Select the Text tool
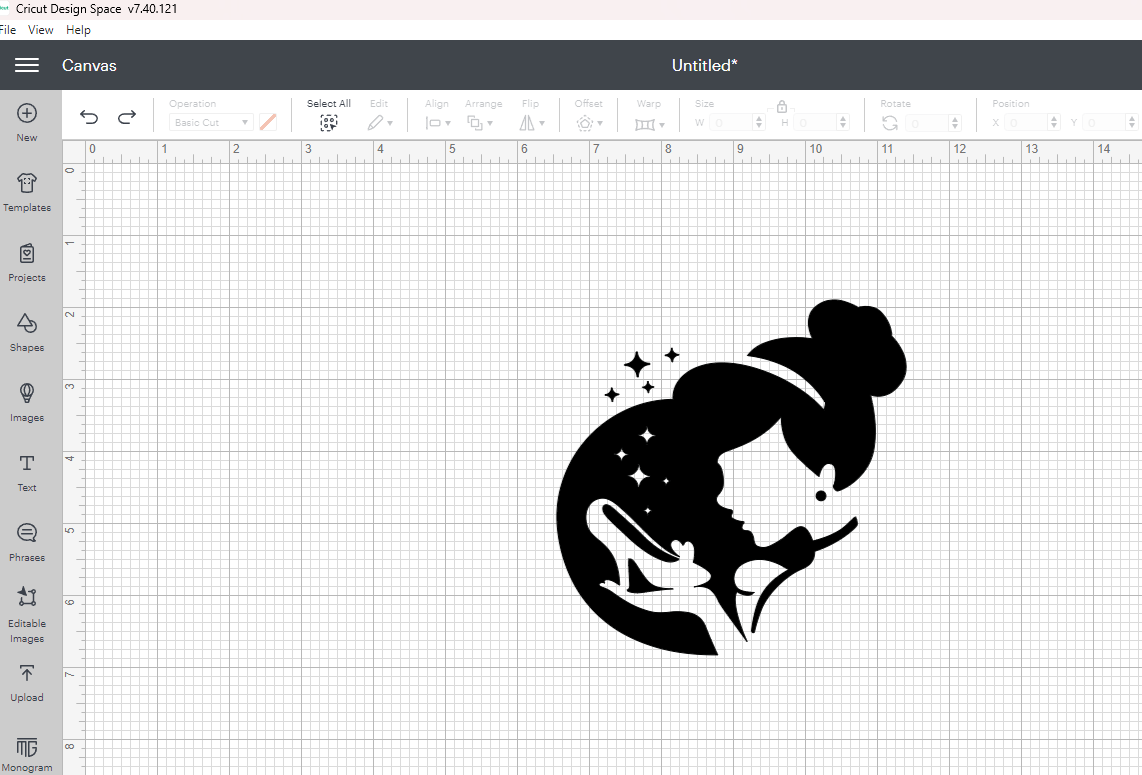The image size is (1142, 775). pyautogui.click(x=27, y=472)
